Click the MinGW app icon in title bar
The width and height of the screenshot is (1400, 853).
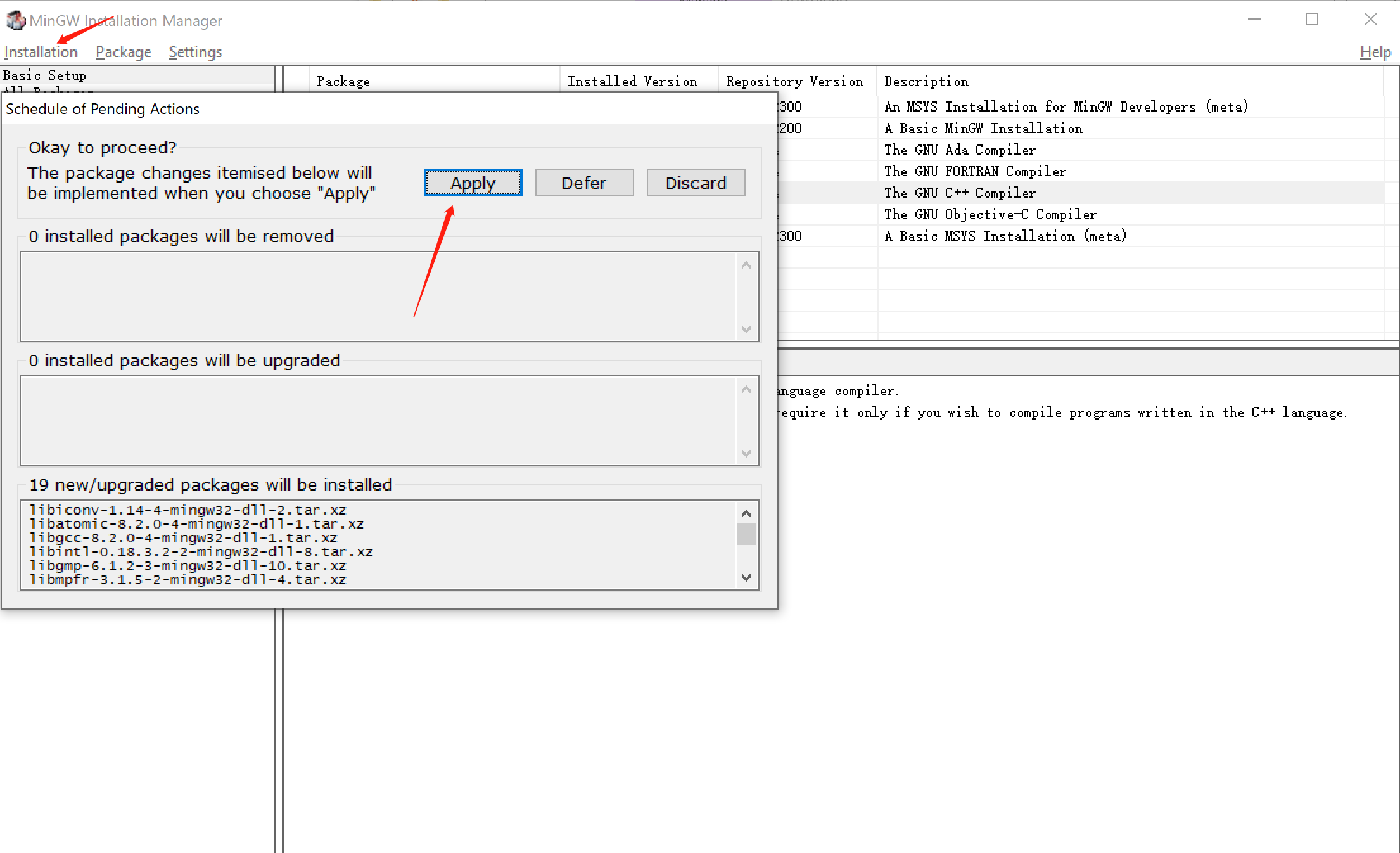[15, 20]
